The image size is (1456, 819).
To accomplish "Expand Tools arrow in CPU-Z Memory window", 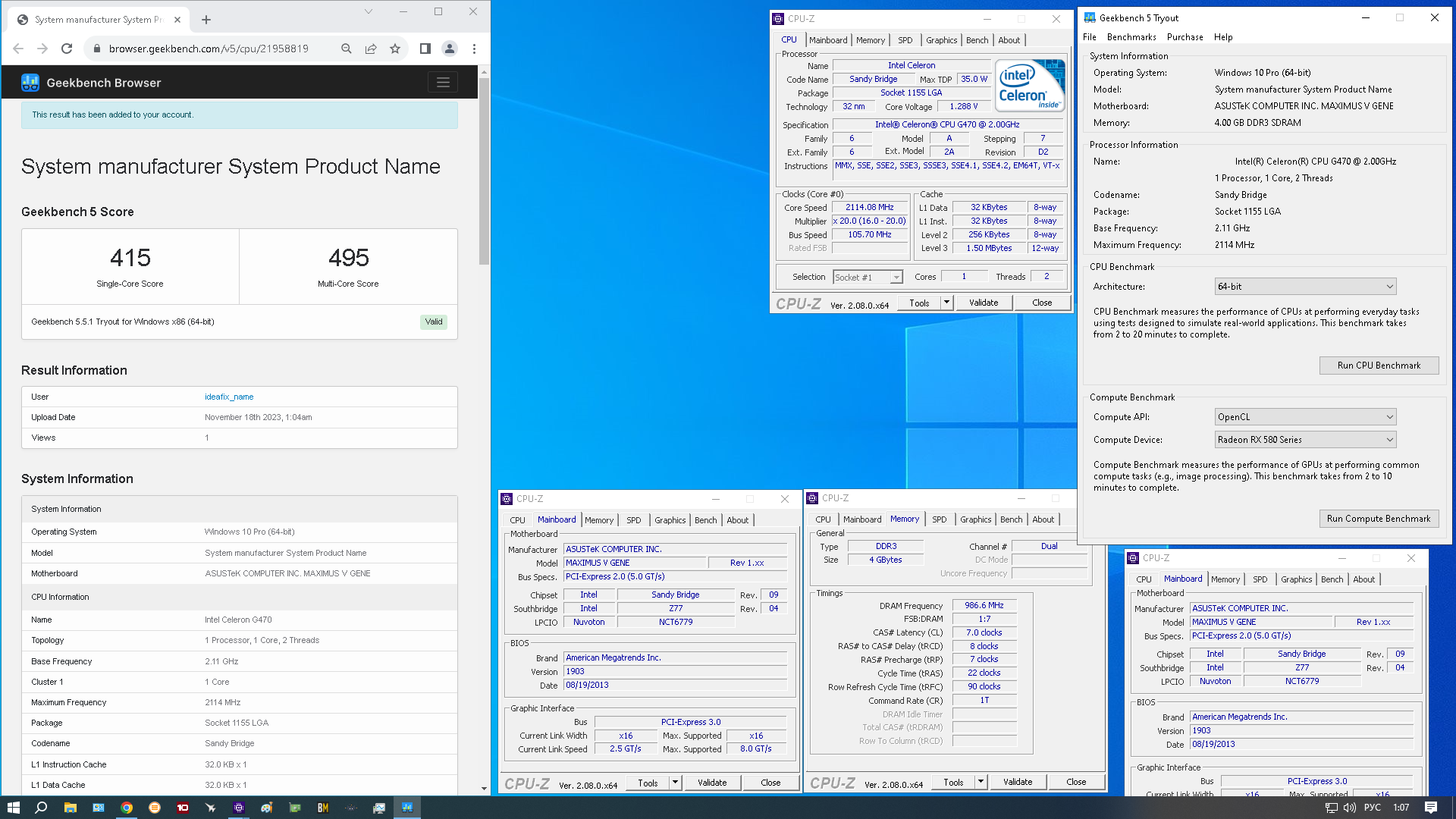I will 981,782.
